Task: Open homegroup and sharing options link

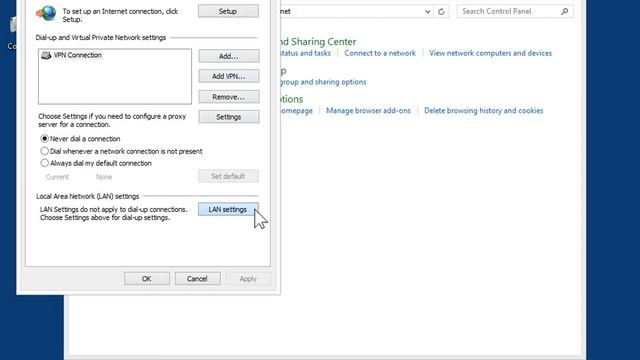Action: (x=323, y=82)
